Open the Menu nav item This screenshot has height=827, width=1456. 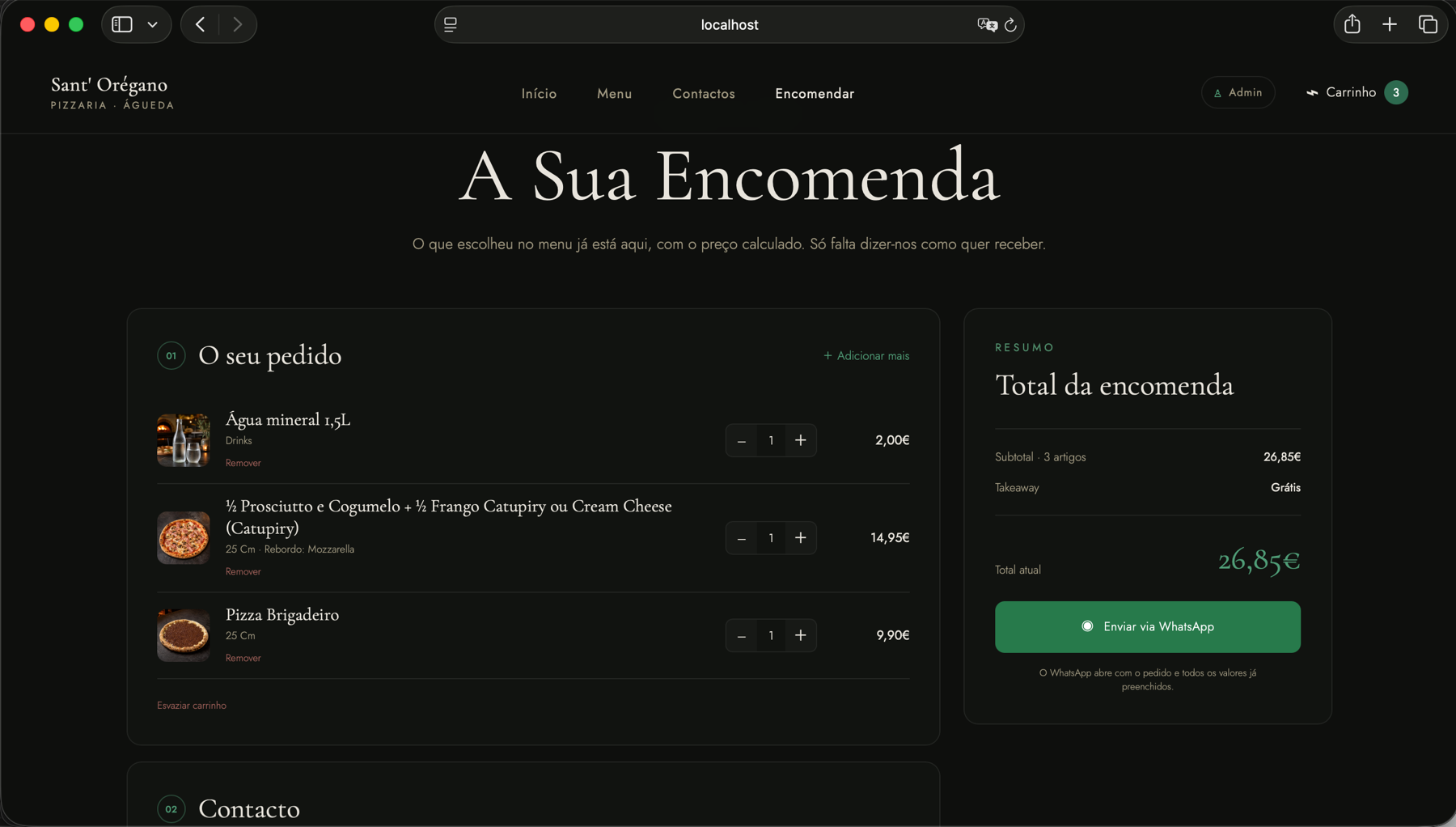[614, 94]
